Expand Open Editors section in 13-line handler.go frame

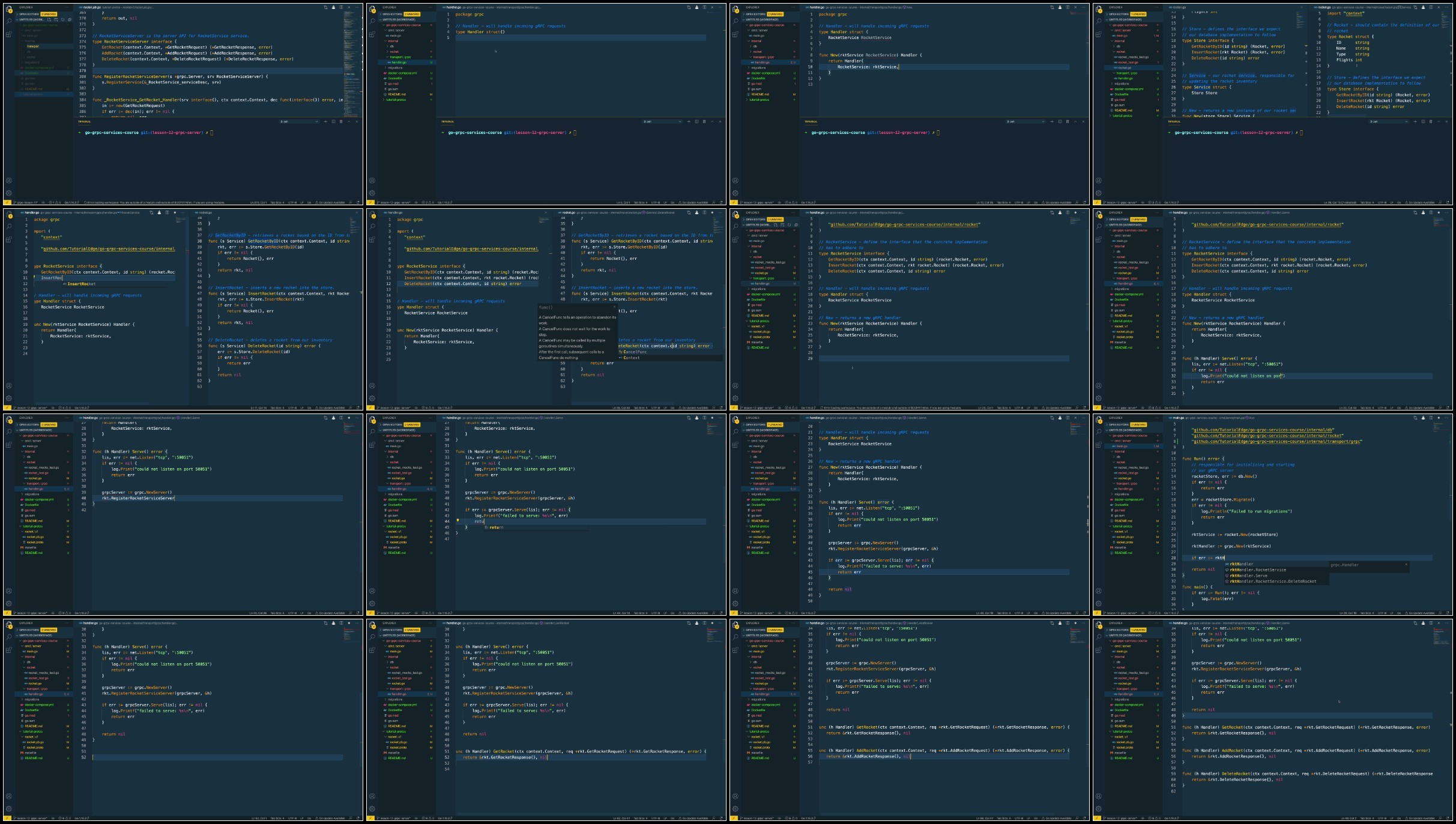(770, 14)
